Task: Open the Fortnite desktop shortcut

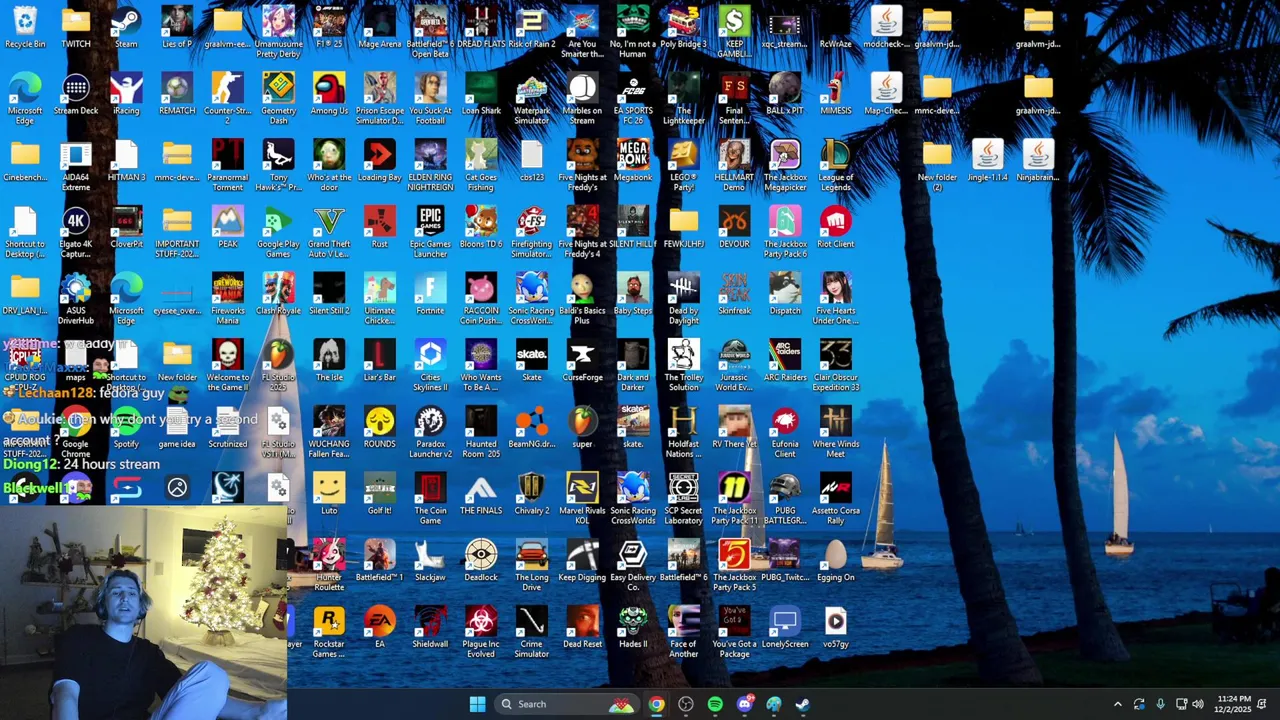Action: point(430,295)
